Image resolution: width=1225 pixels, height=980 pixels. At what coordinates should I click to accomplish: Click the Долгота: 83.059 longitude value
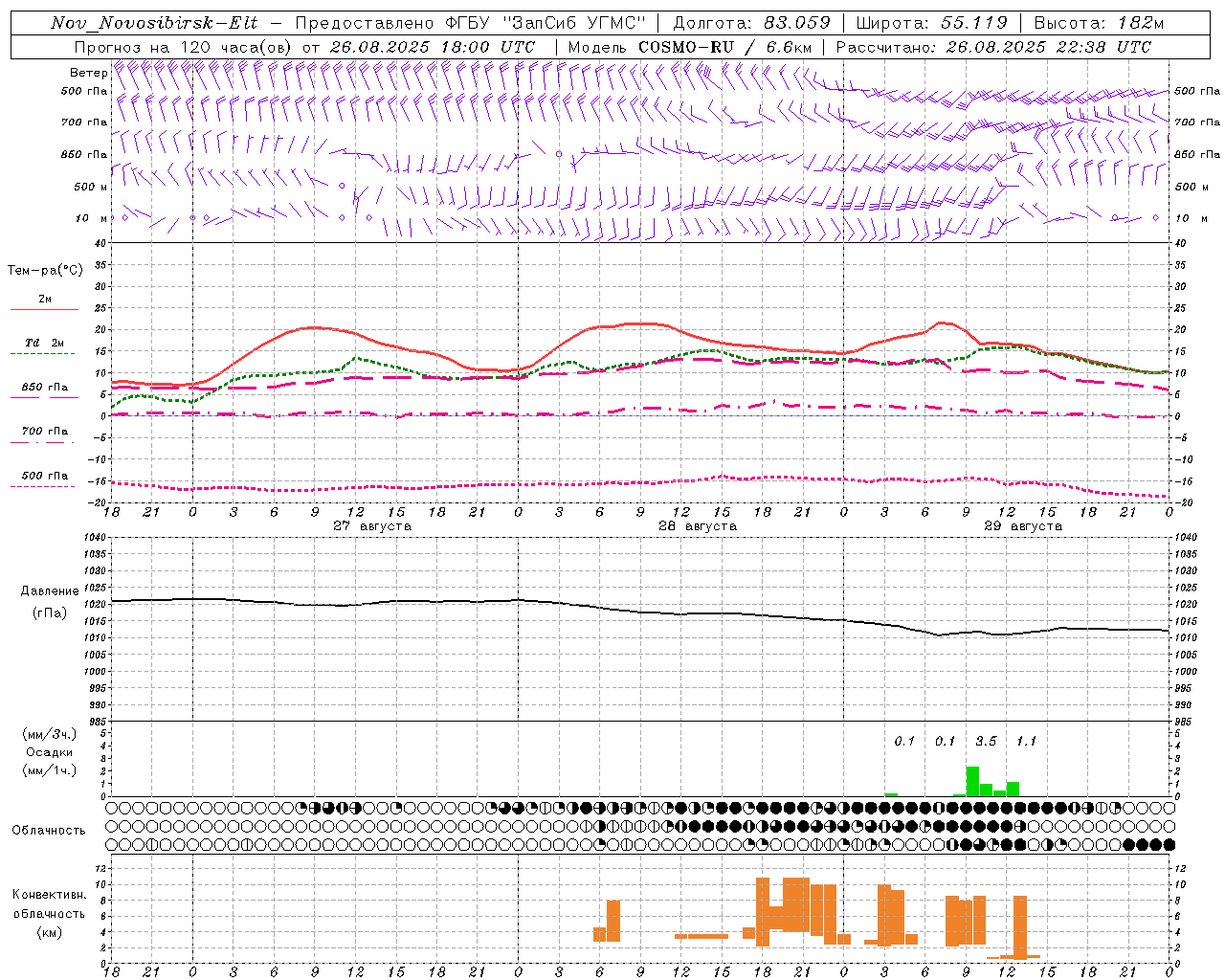[x=751, y=23]
